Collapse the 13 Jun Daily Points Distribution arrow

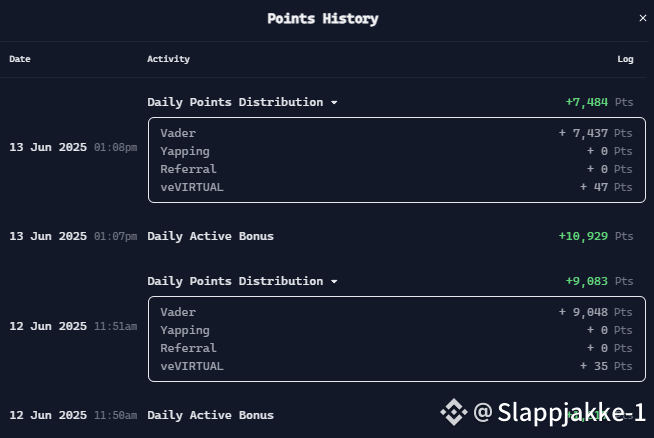(334, 103)
